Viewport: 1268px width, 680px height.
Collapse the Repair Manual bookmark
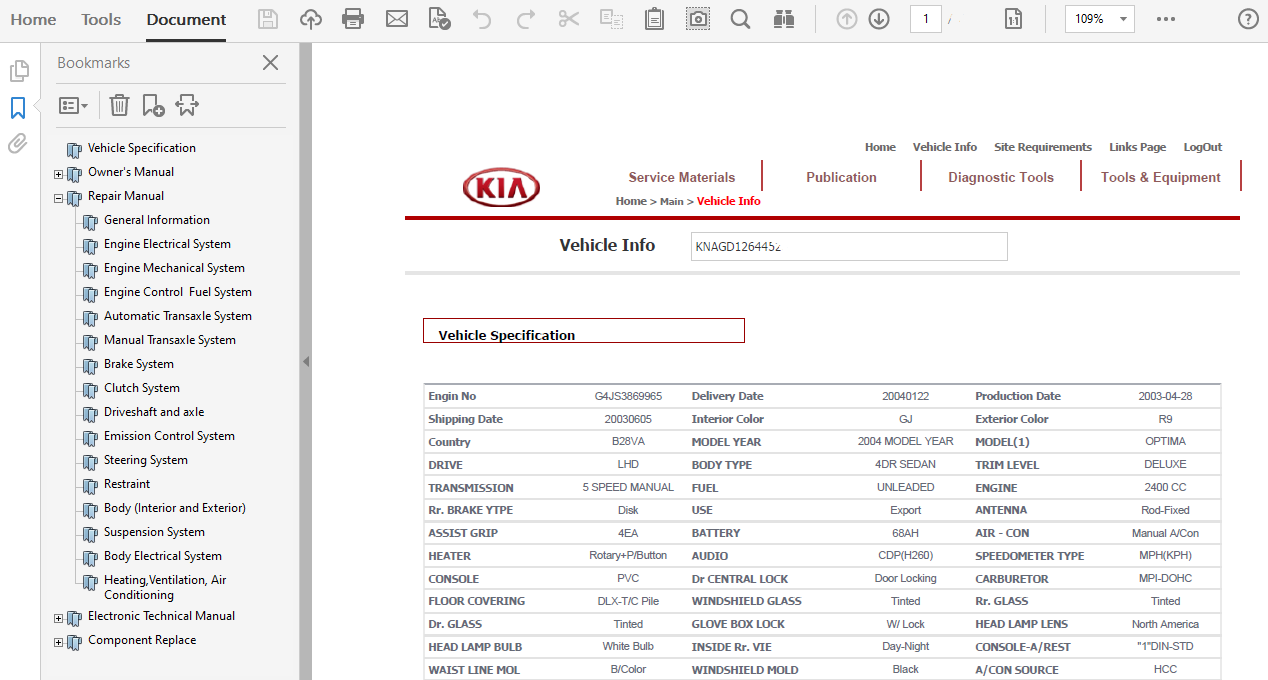tap(59, 197)
